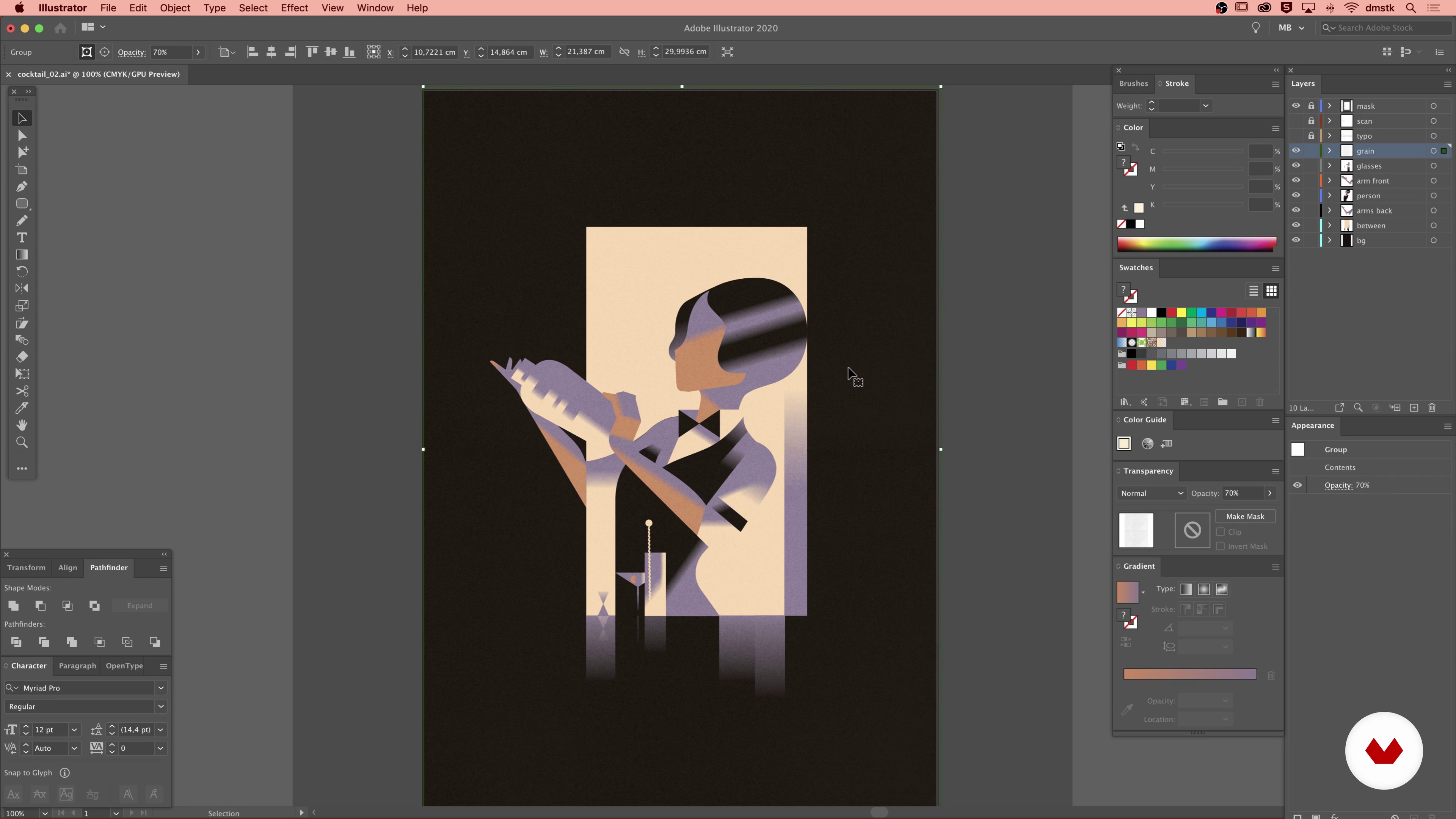
Task: Toggle Opacity visibility in Appearance panel
Action: click(x=1297, y=485)
